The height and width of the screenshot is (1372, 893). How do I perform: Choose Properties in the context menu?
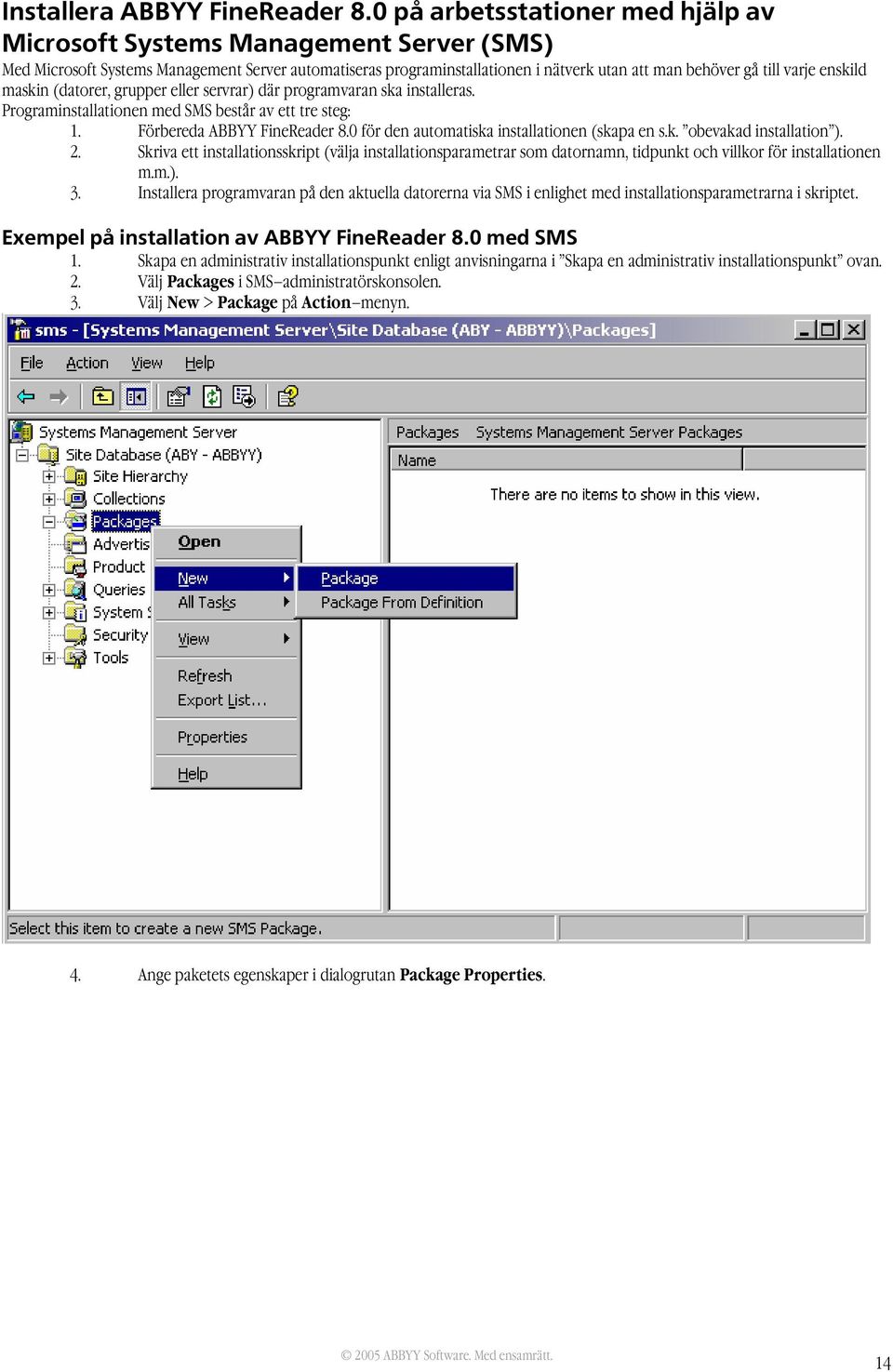point(226,737)
